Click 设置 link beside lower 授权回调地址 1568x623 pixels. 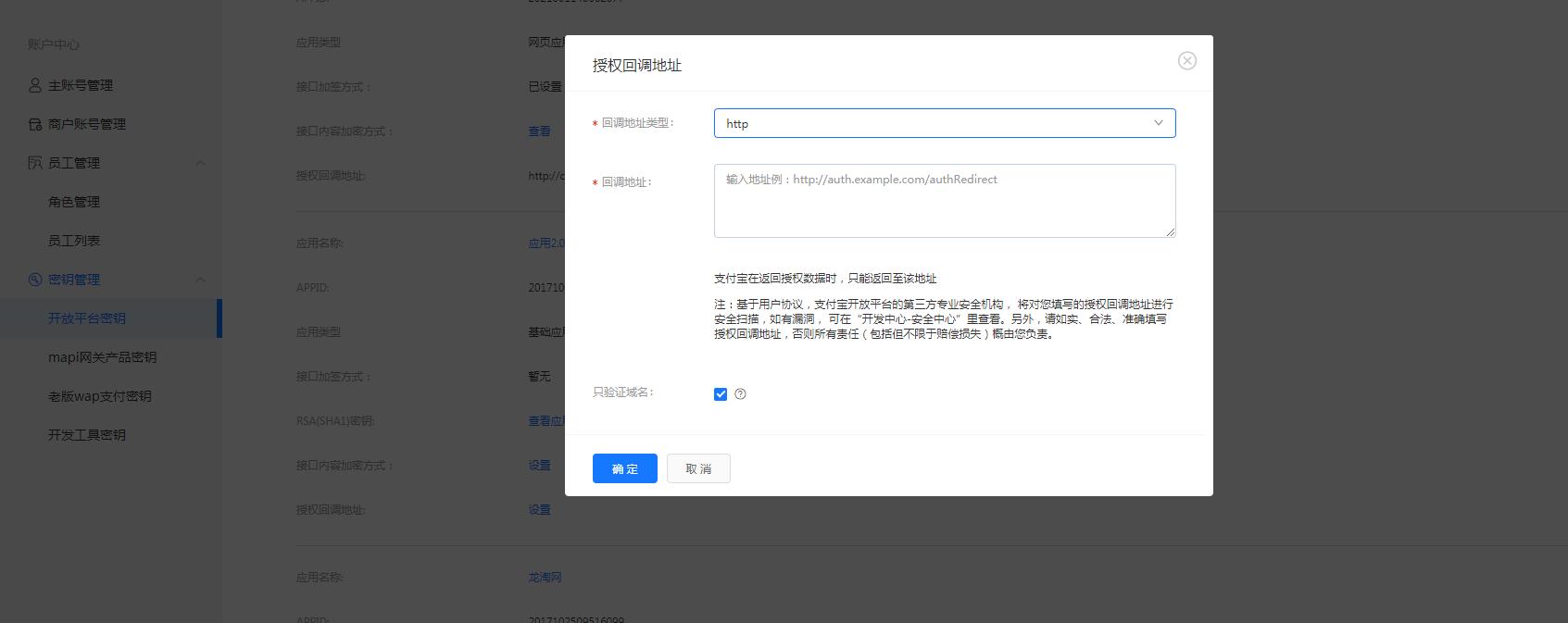(539, 510)
